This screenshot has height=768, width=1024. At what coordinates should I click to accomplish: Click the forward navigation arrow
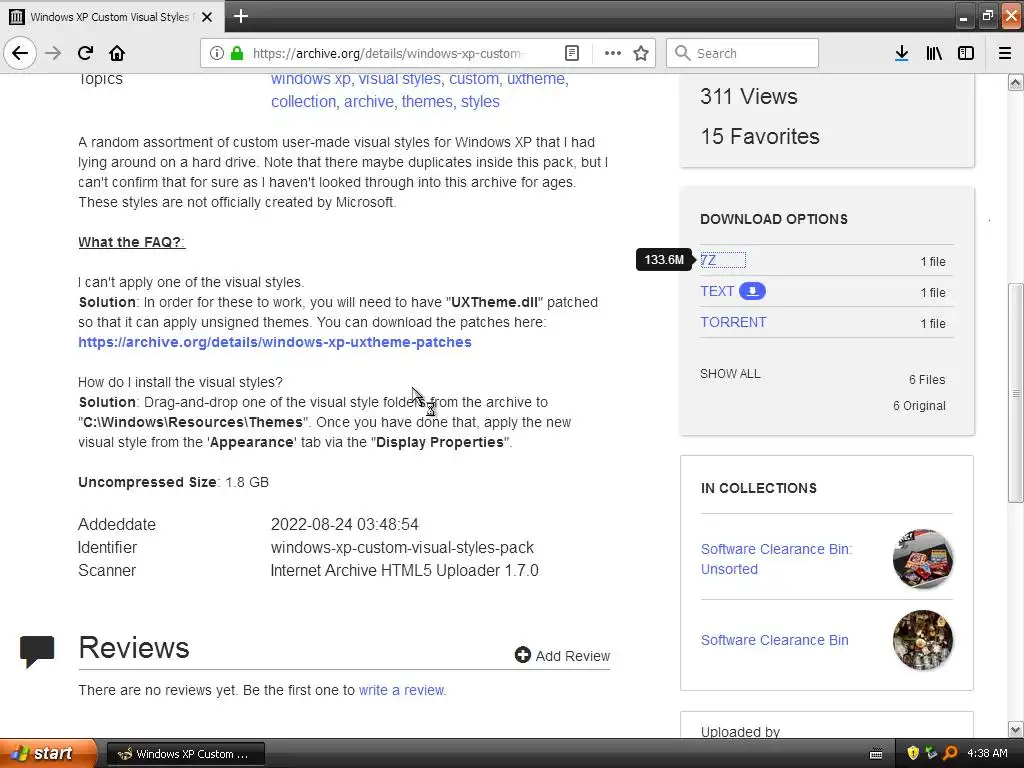pos(53,53)
